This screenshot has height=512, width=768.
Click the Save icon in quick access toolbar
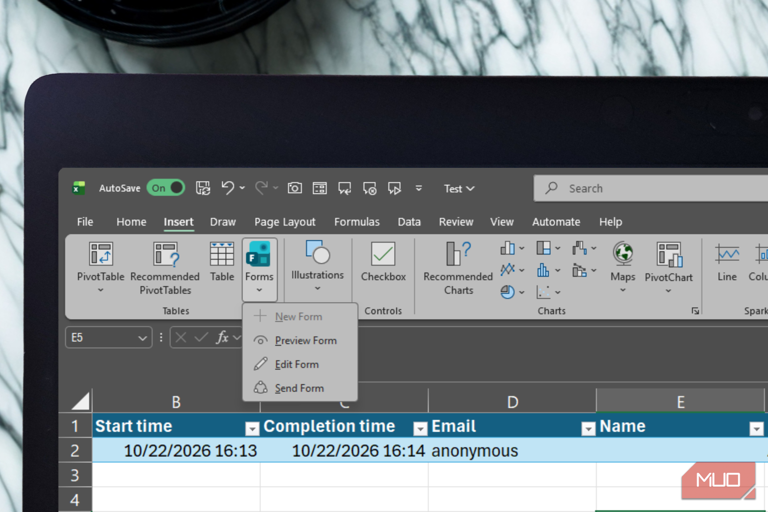(203, 188)
